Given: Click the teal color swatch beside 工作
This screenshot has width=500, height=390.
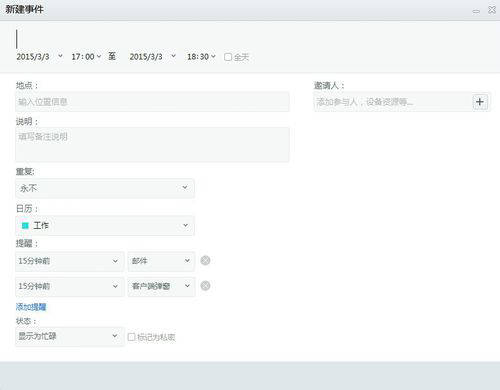Looking at the screenshot, I should tap(25, 226).
